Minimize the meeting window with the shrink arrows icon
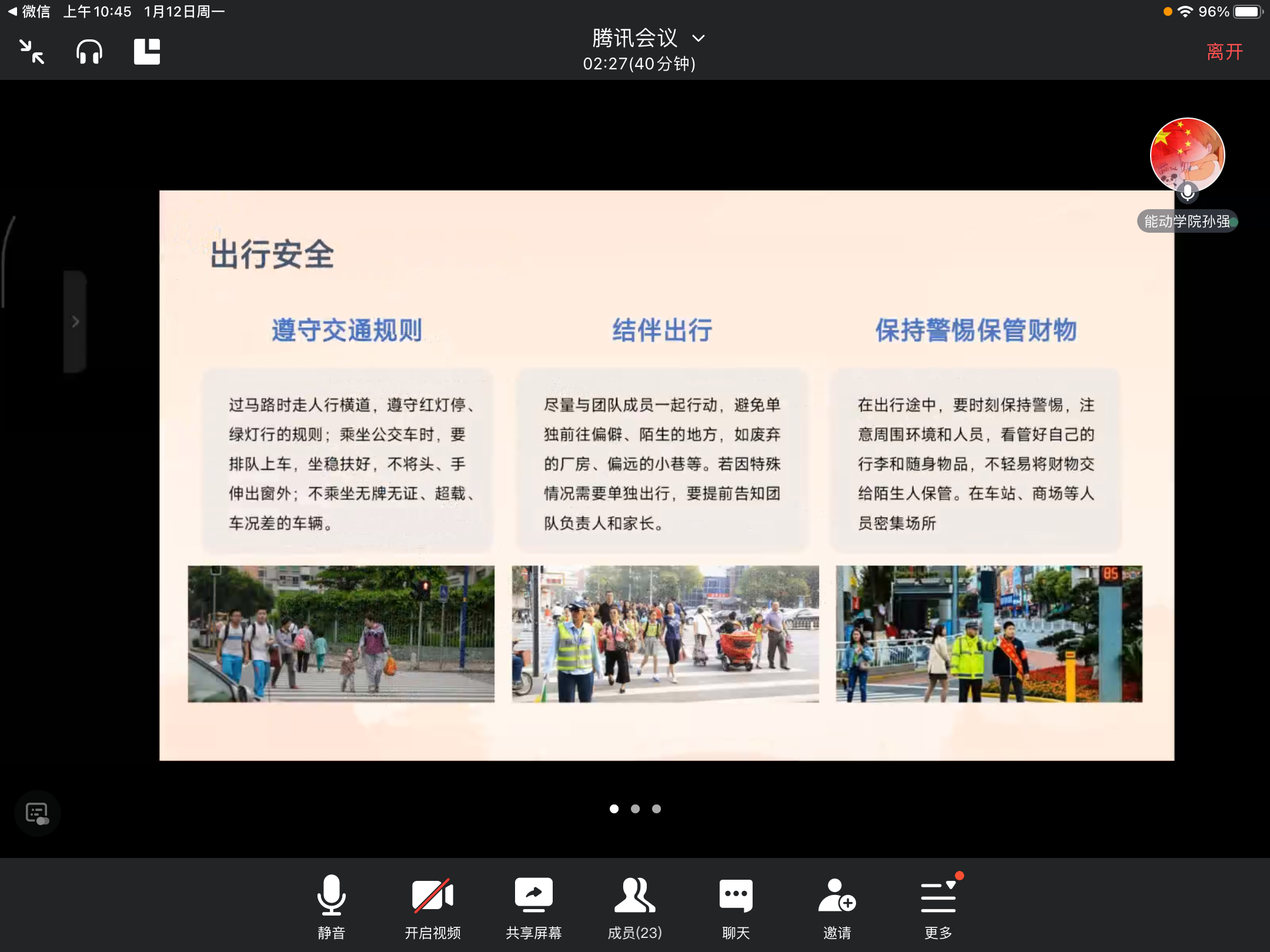The image size is (1270, 952). (x=32, y=52)
